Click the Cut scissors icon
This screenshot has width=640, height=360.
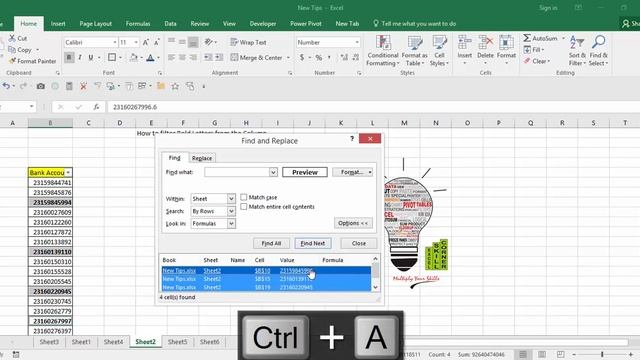click(x=13, y=38)
